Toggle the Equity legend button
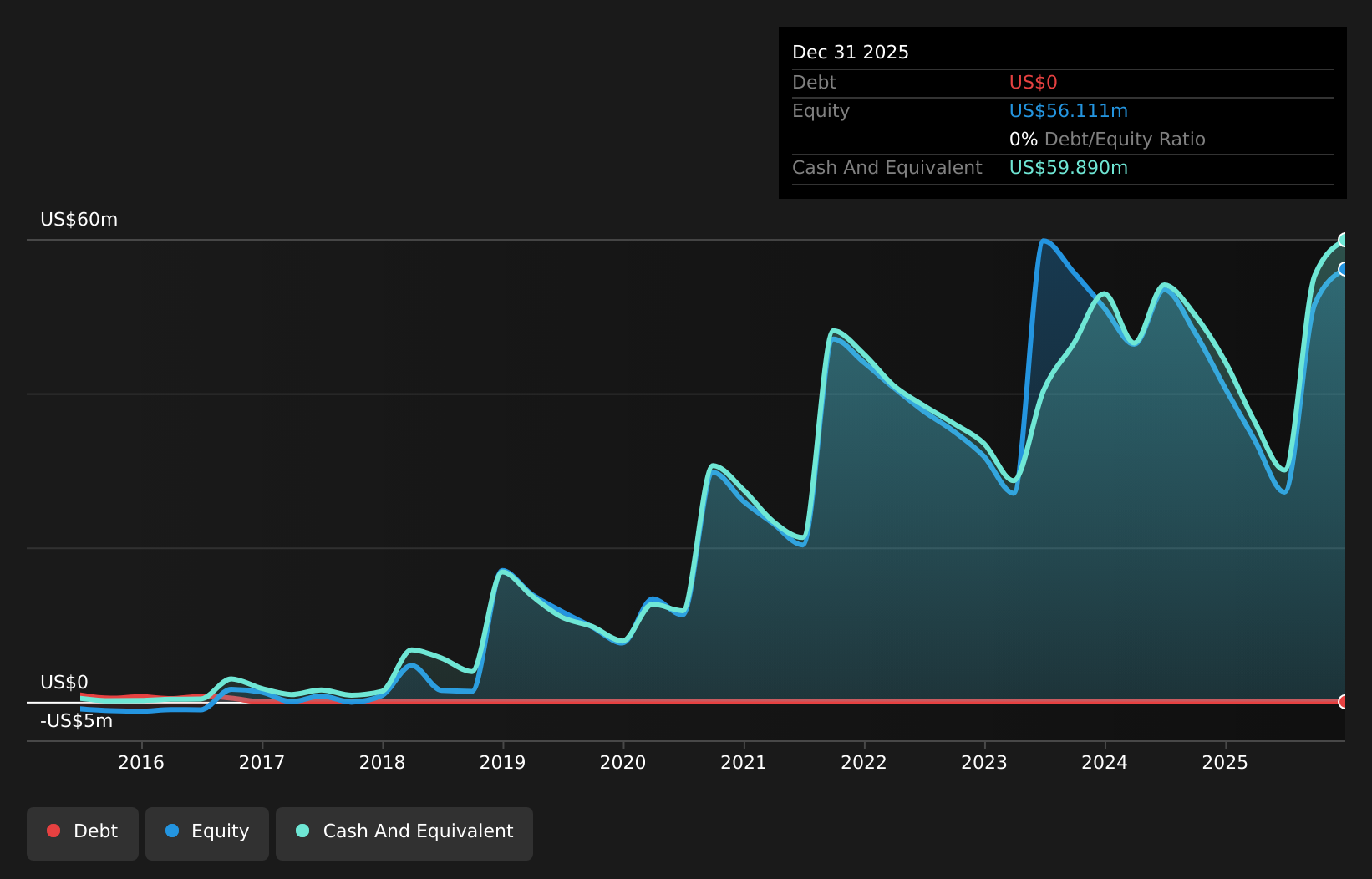 click(207, 833)
